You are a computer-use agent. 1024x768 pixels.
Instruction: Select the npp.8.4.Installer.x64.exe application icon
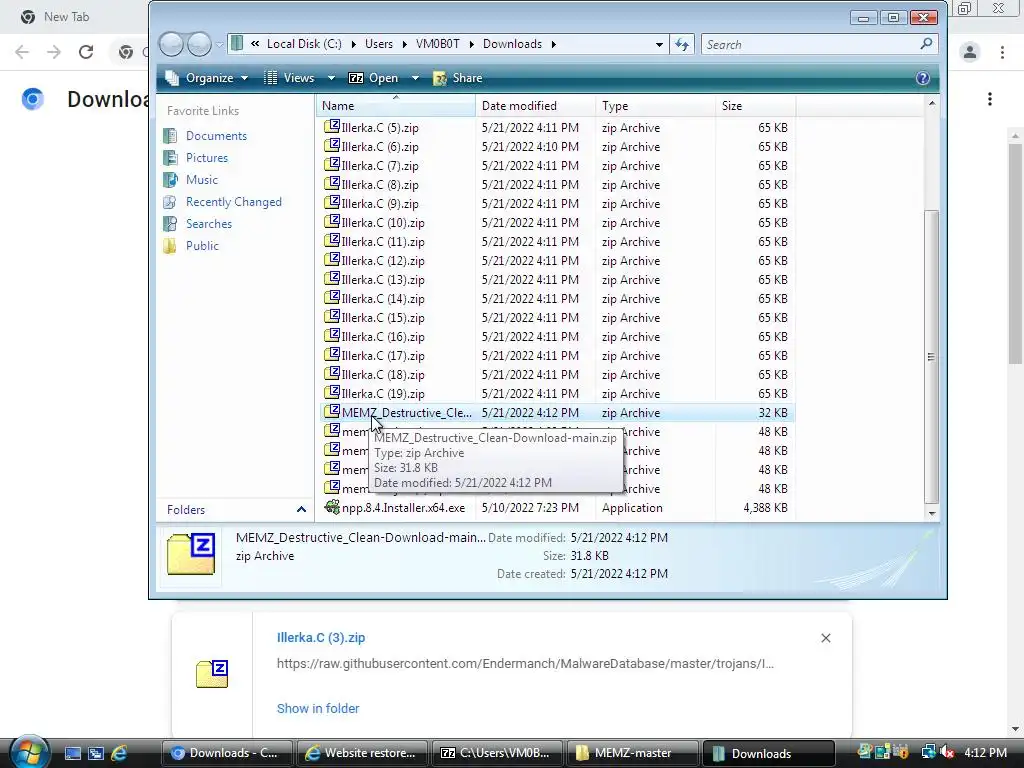click(x=332, y=507)
